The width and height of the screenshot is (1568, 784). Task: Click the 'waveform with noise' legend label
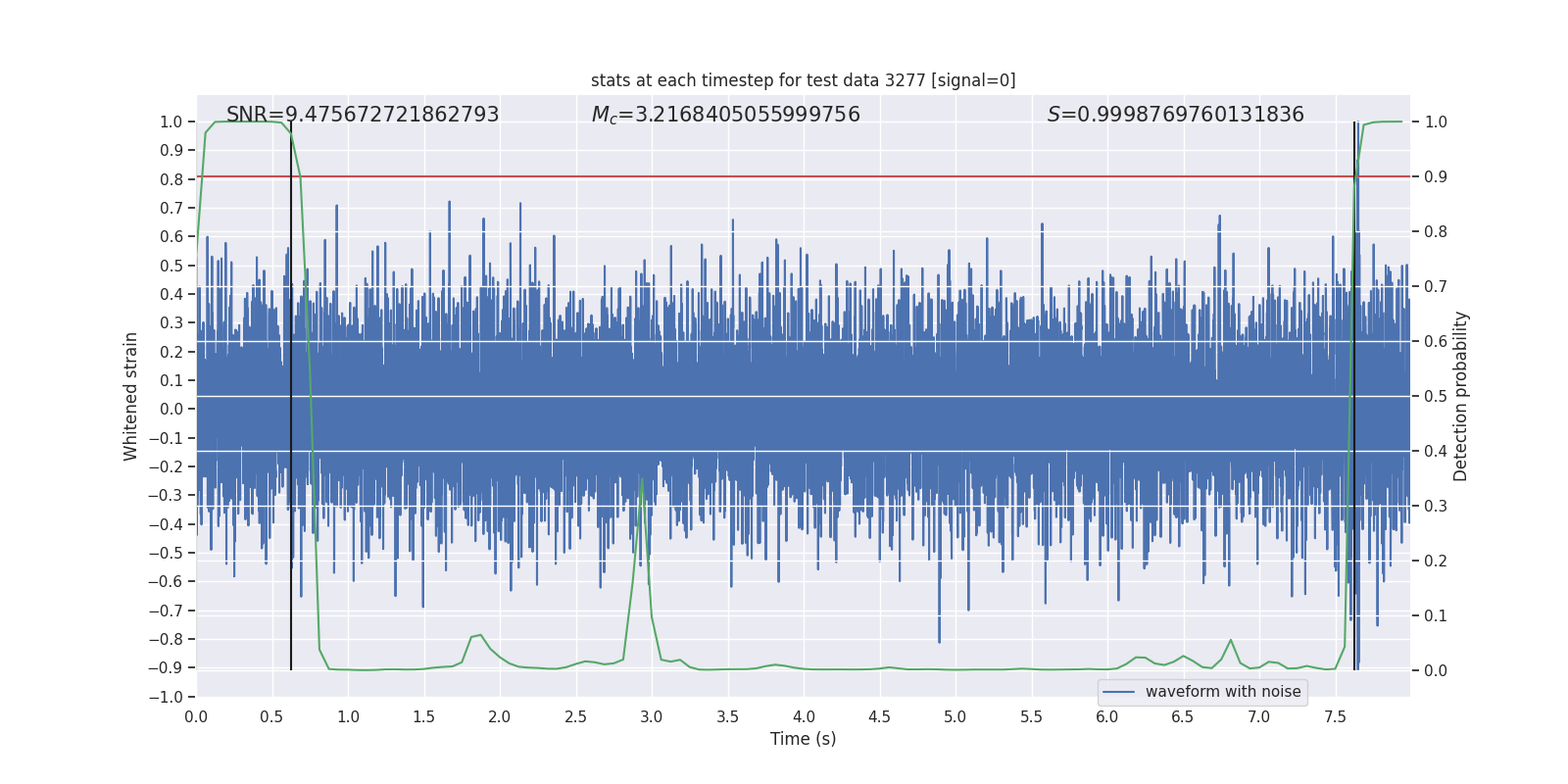coord(1222,692)
